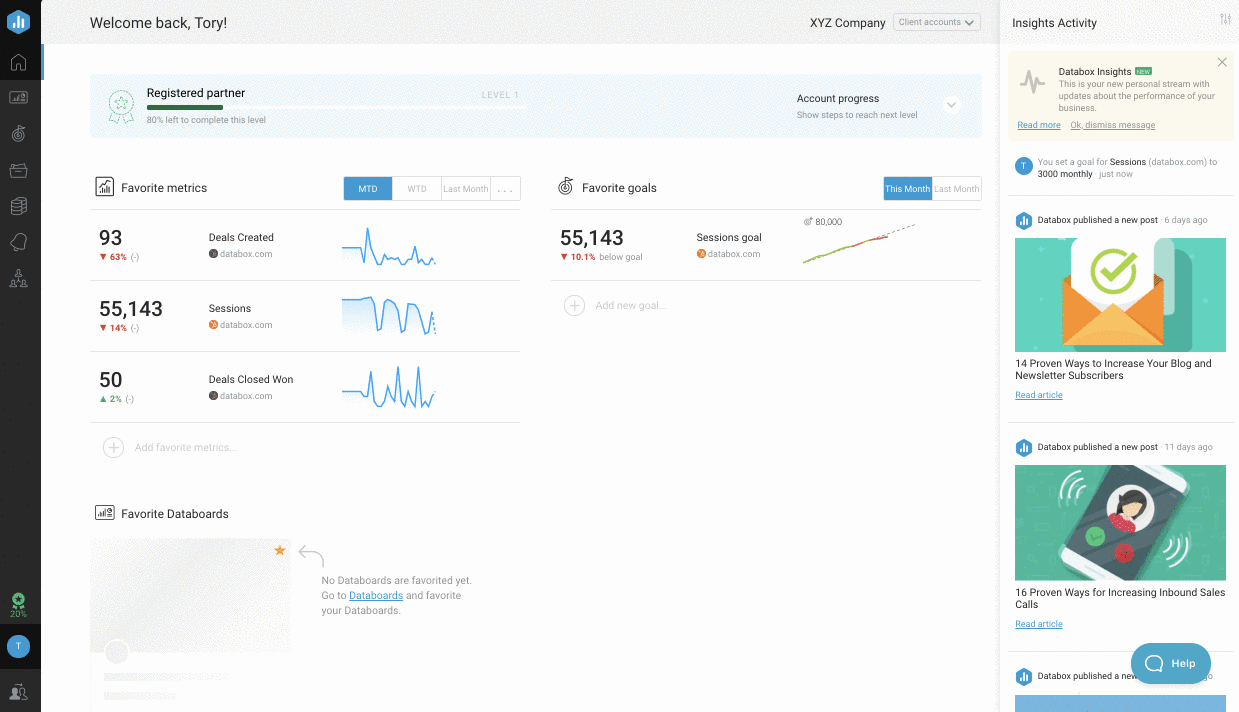The height and width of the screenshot is (712, 1239).
Task: Open the Goals target icon in sidebar
Action: click(x=18, y=133)
